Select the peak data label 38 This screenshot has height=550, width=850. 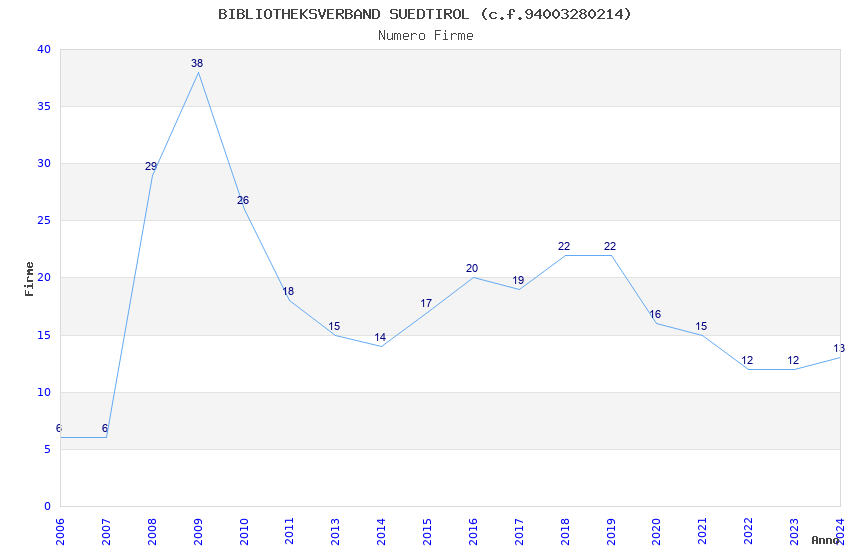point(197,63)
